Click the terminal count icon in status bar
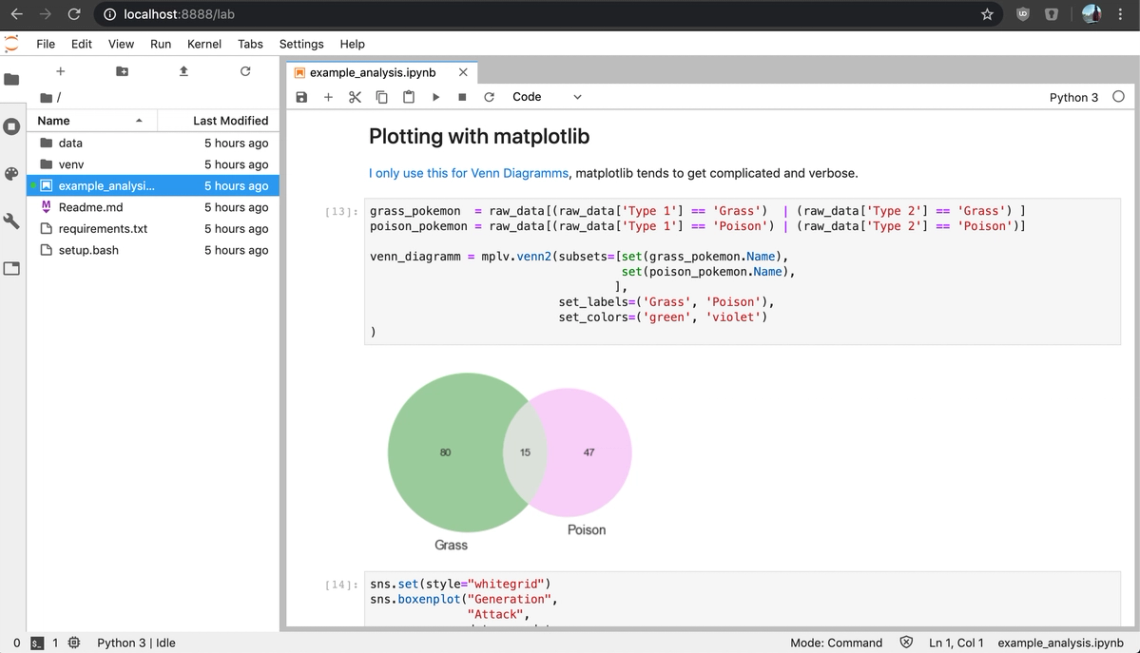The height and width of the screenshot is (653, 1140). tap(36, 643)
